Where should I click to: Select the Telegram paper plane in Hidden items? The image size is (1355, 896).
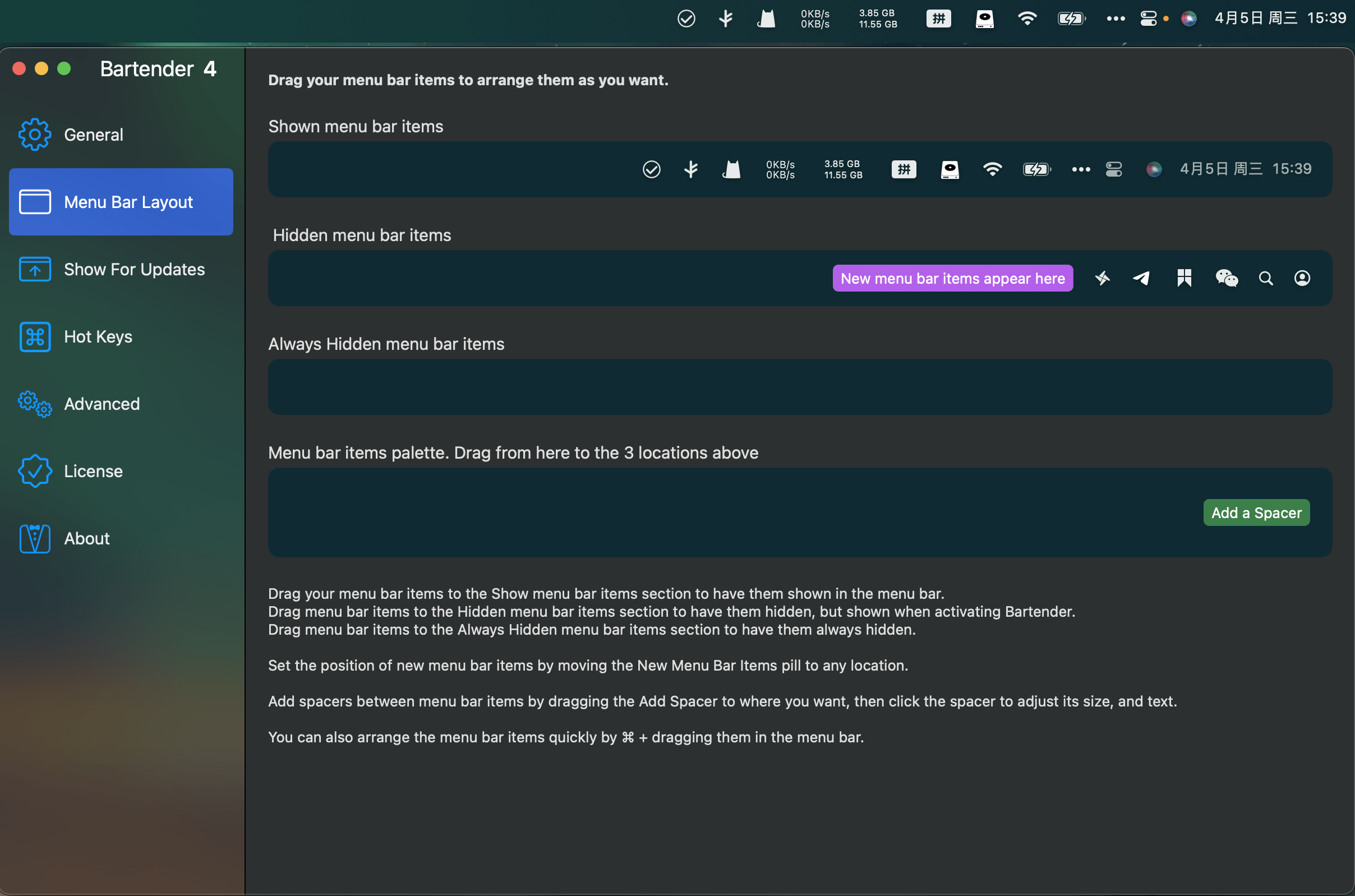(x=1141, y=278)
